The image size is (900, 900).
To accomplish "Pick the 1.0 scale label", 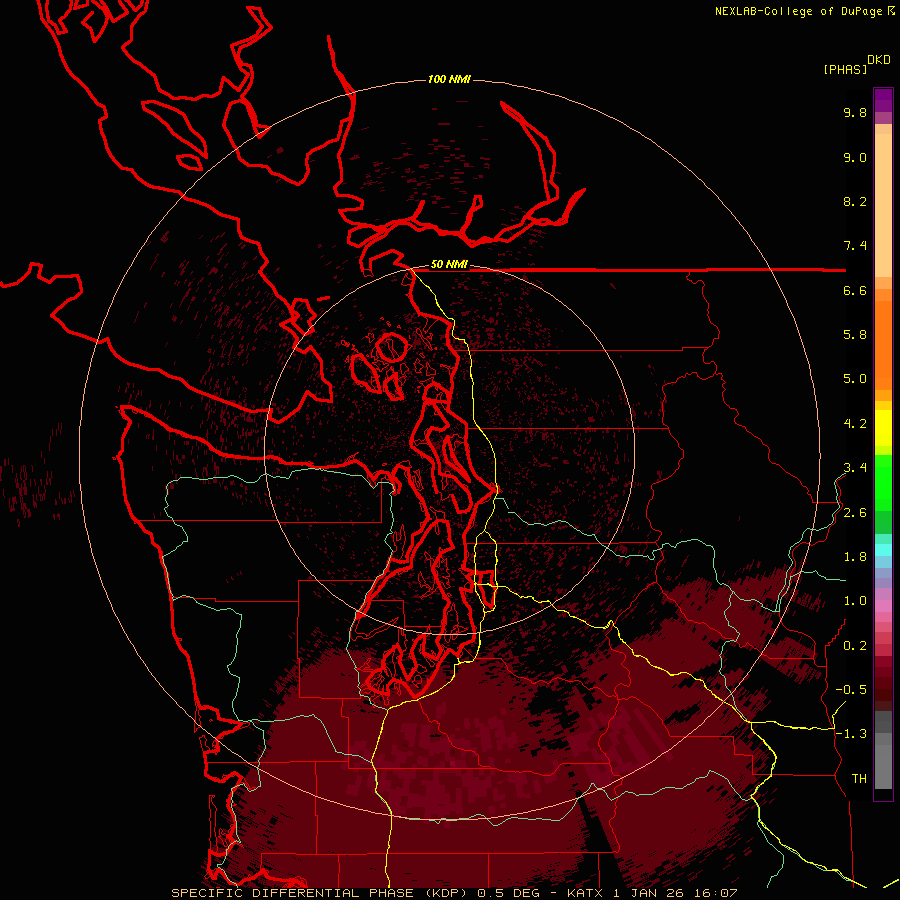I will 855,601.
